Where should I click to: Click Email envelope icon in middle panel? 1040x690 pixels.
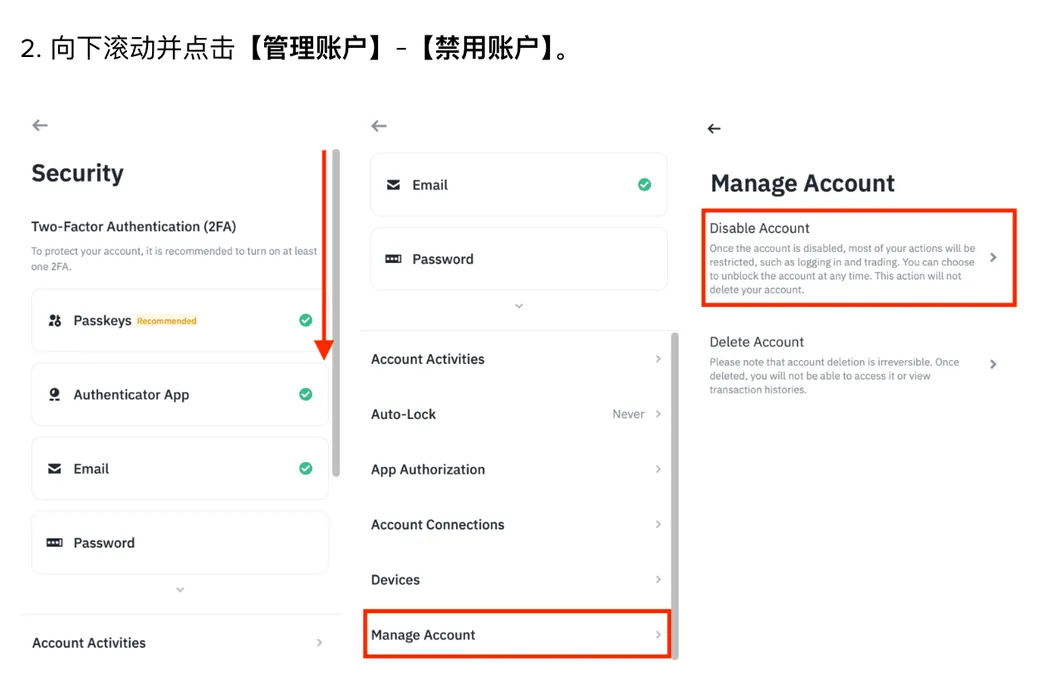[393, 184]
